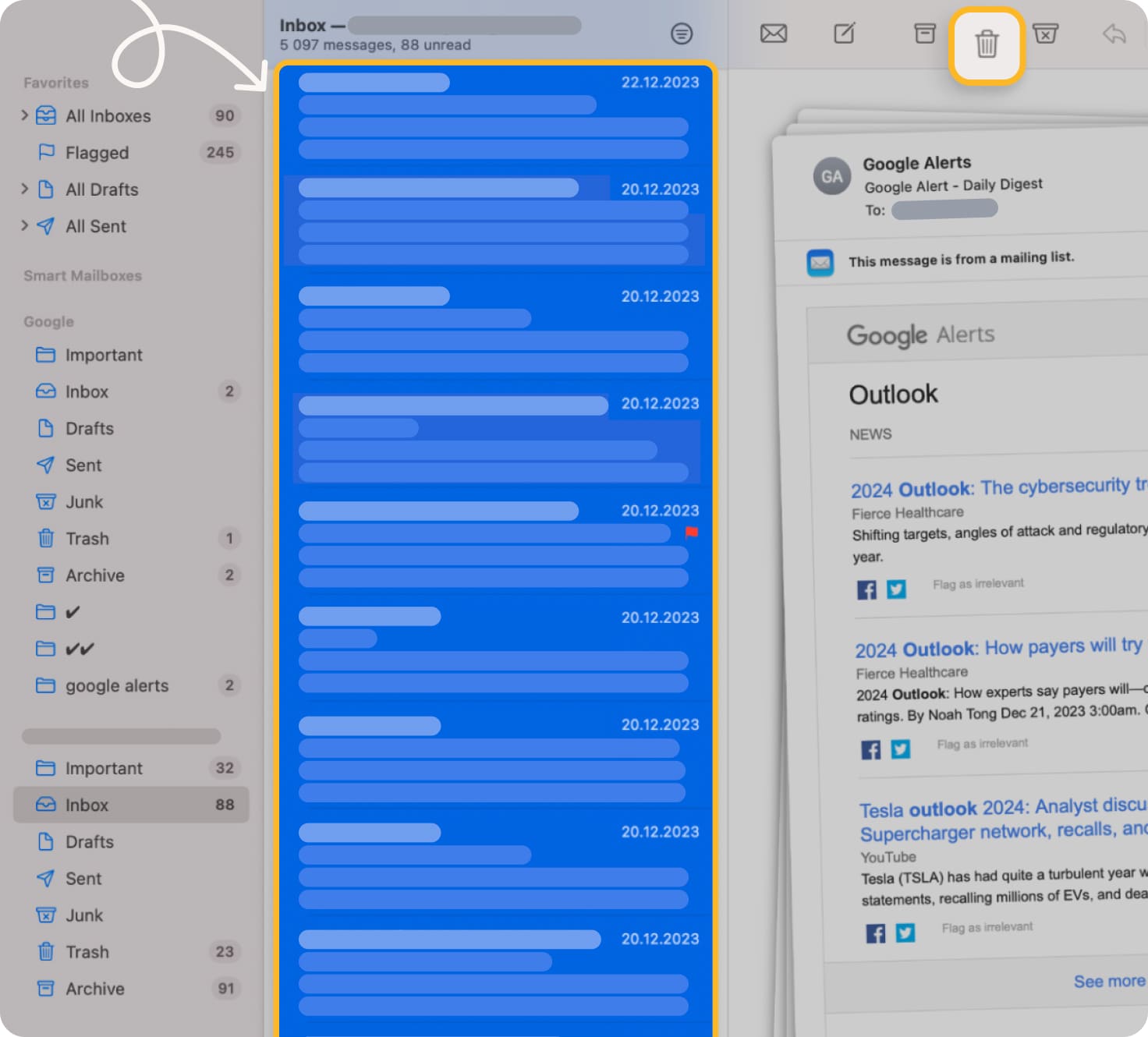Open the Flagged mailbox
Screen dimensions: 1148x1037
point(97,153)
